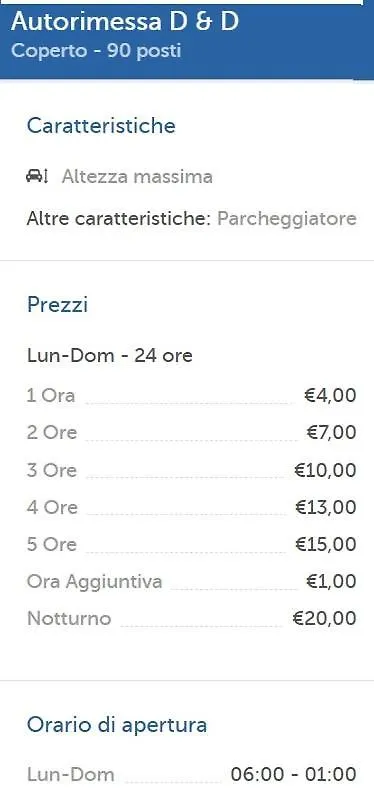Expand the Prezzi section heading
The width and height of the screenshot is (374, 792).
click(x=57, y=305)
